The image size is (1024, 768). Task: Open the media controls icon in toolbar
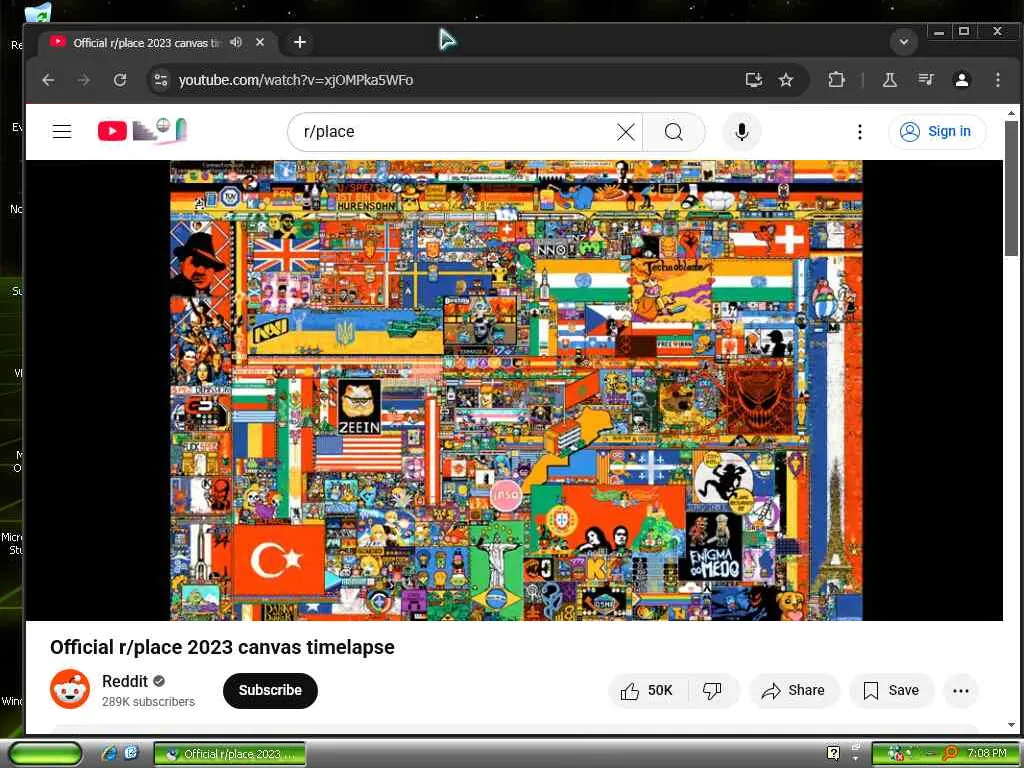coord(925,80)
